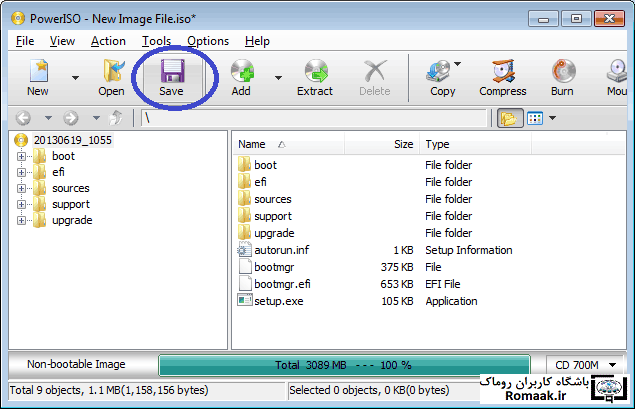Click the Burn toolbar icon
The height and width of the screenshot is (409, 635).
563,71
